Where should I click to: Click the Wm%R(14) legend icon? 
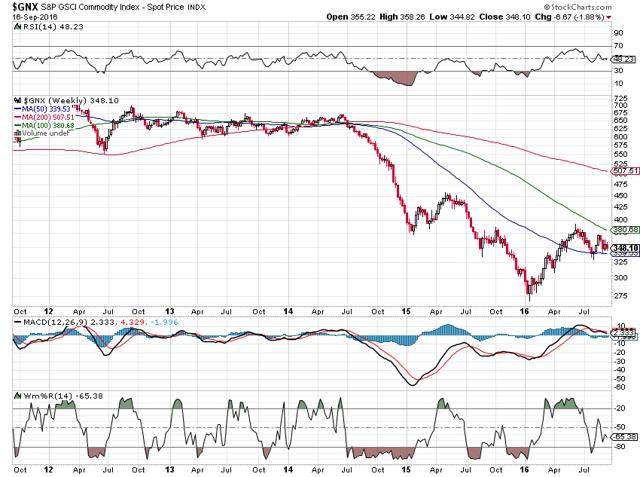(x=18, y=396)
